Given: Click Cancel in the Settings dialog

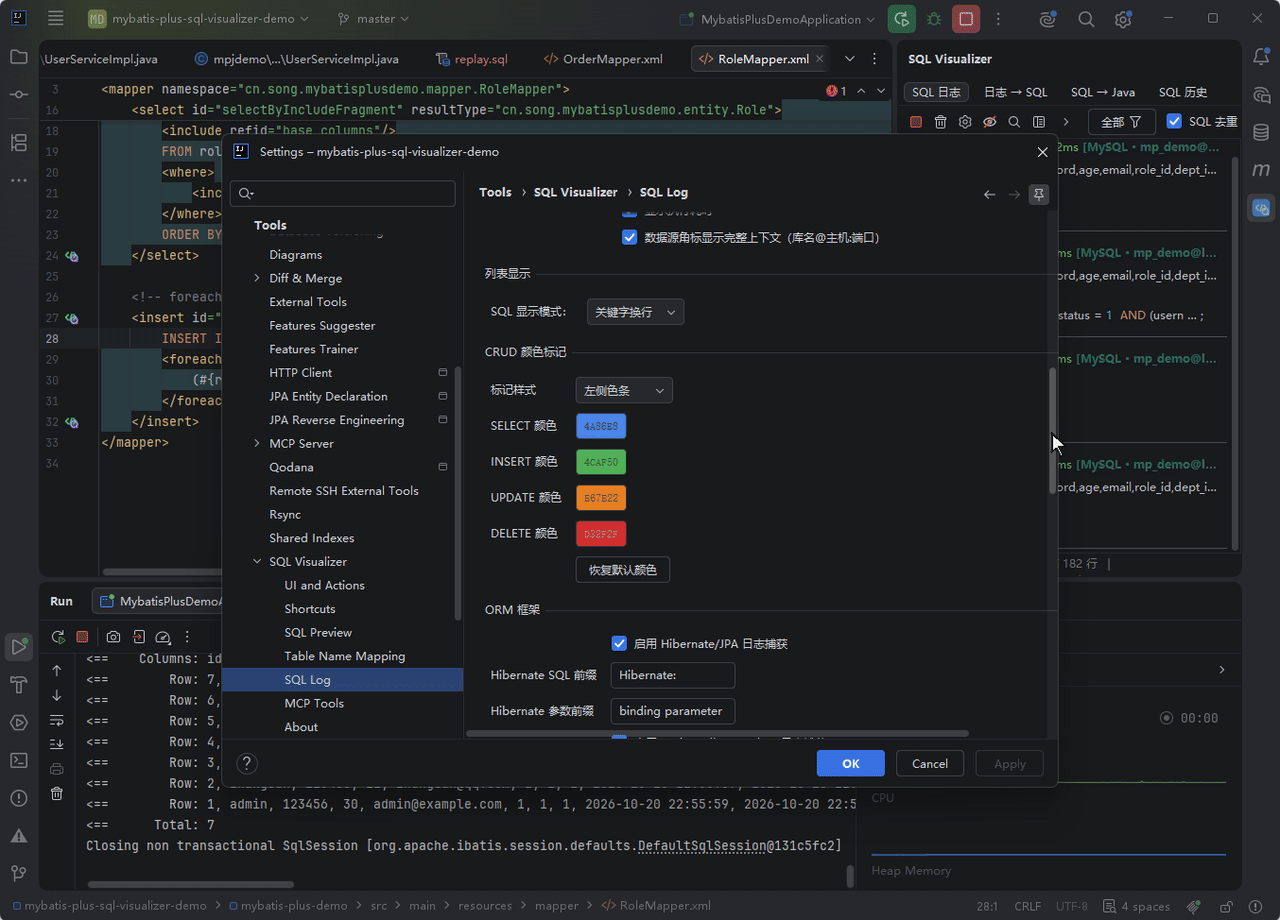Looking at the screenshot, I should [x=930, y=763].
